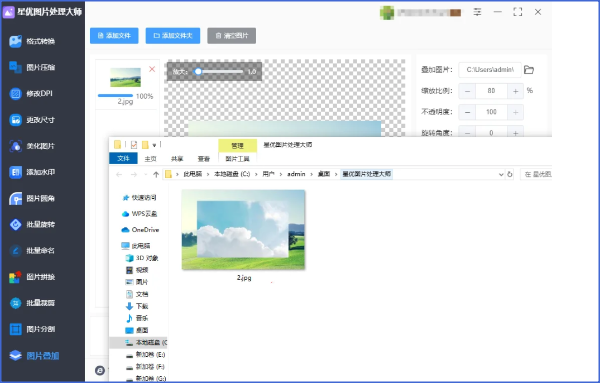Select 图片叠加 image overlay tool
Viewport: 600px width, 383px height.
click(x=34, y=356)
